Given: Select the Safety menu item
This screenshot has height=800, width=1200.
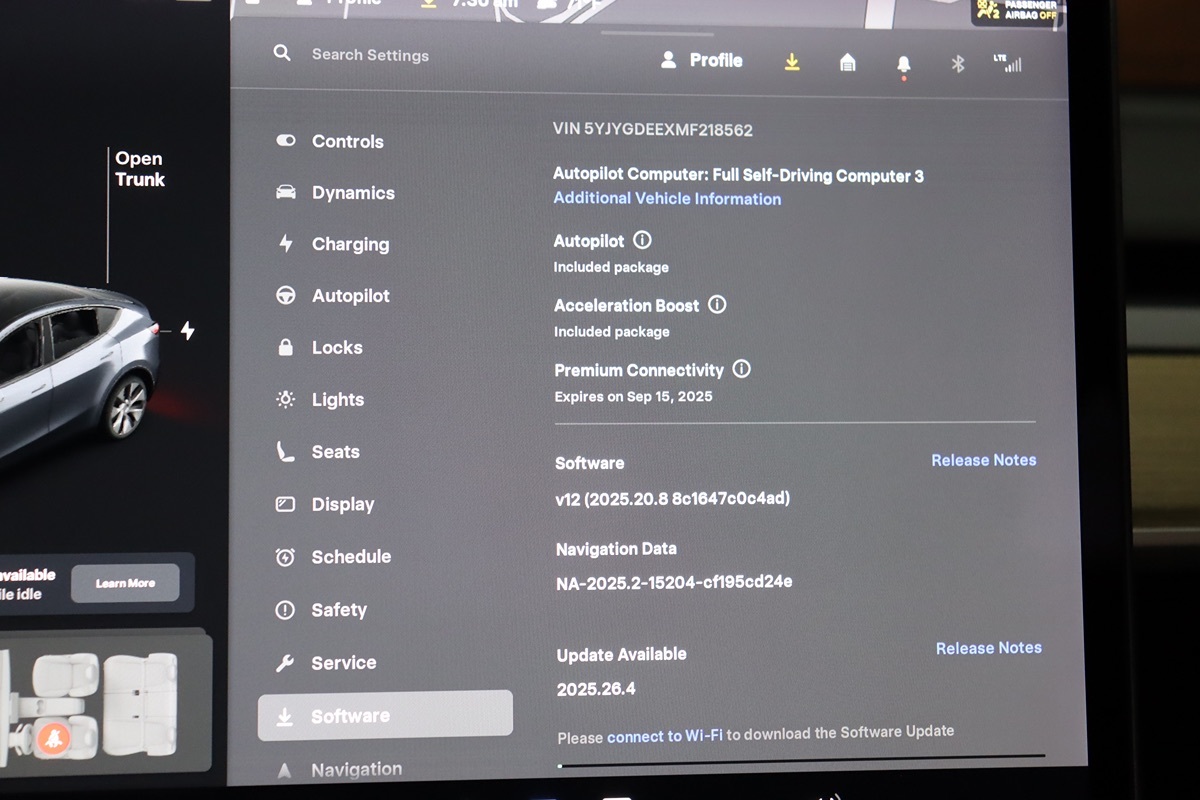Looking at the screenshot, I should click(x=338, y=610).
